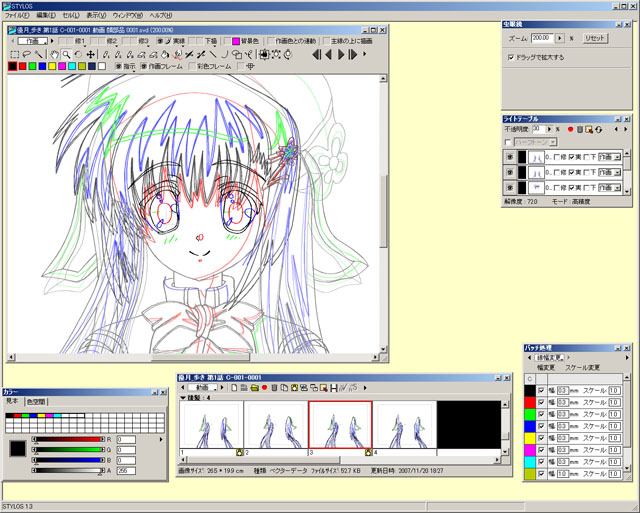The width and height of the screenshot is (640, 513).
Task: Open 編集 menu
Action: point(46,15)
